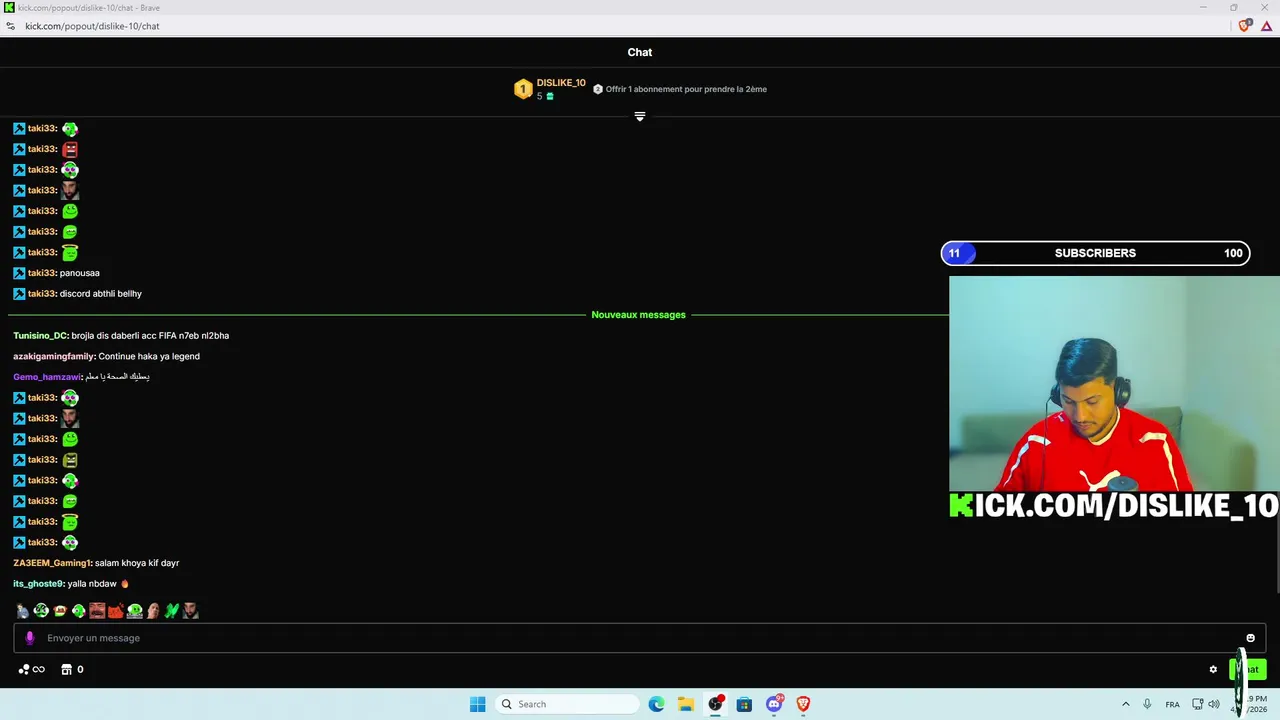The height and width of the screenshot is (720, 1280).
Task: Click taki33 on the 'discord abthli belihy' message
Action: (42, 294)
